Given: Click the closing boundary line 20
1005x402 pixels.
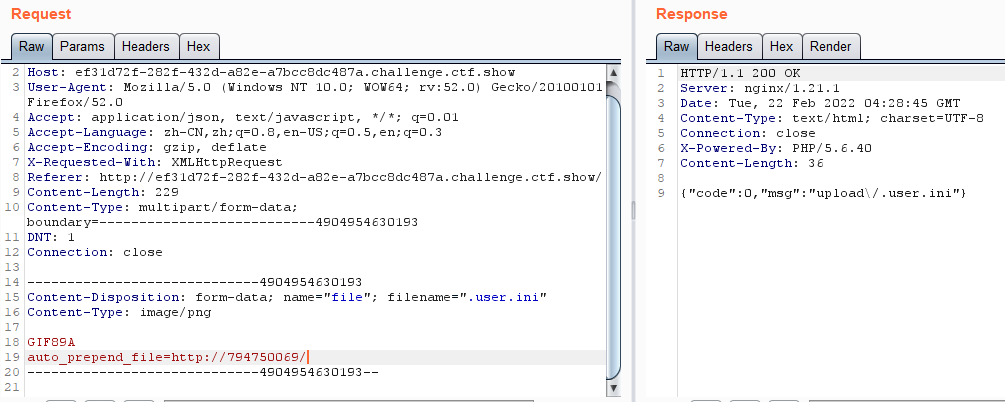Looking at the screenshot, I should click(x=203, y=372).
